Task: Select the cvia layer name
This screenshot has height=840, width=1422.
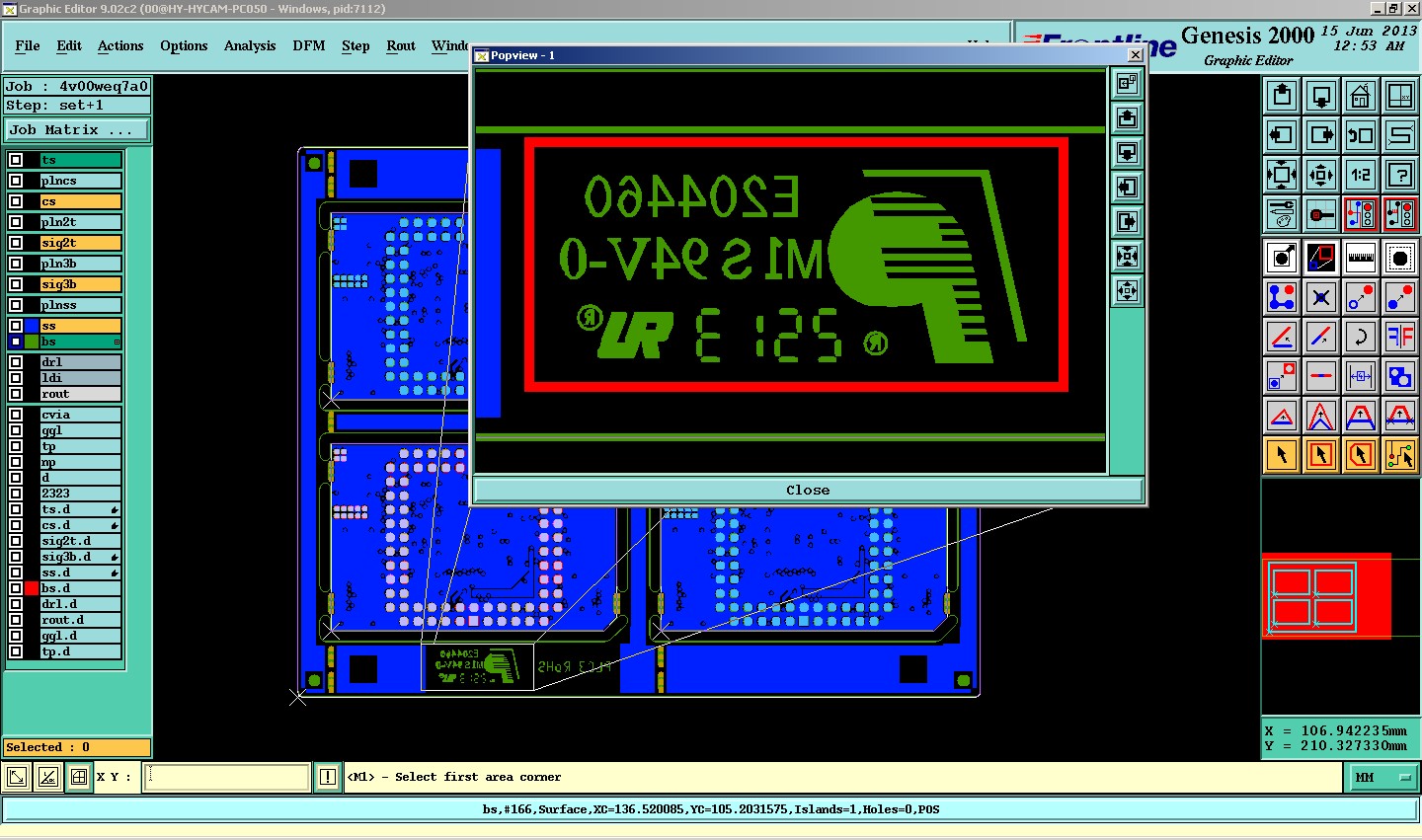Action: 80,415
